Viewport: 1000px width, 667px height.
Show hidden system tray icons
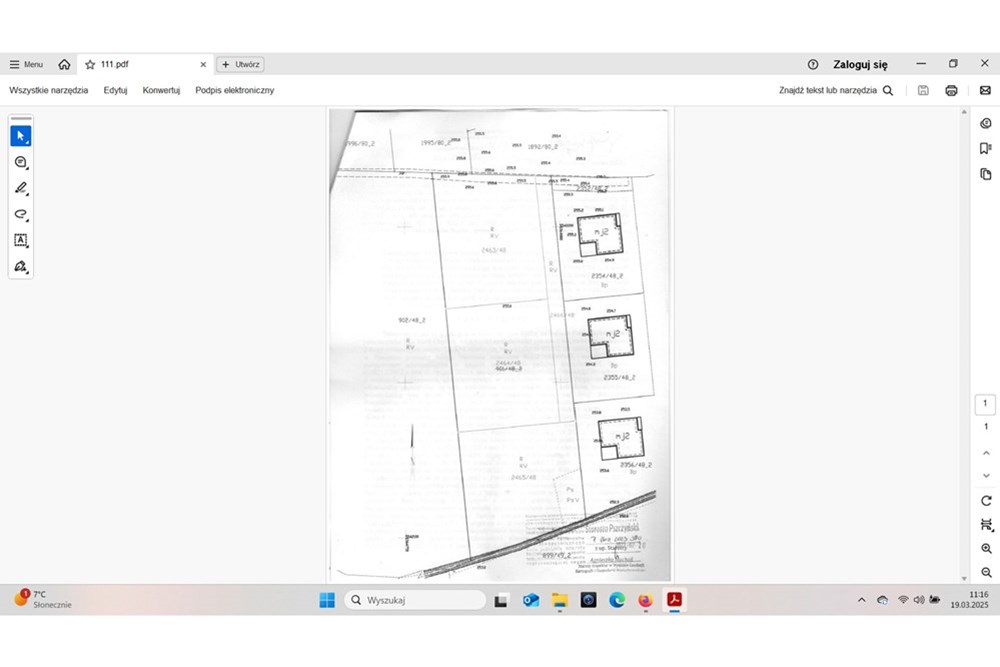click(862, 600)
